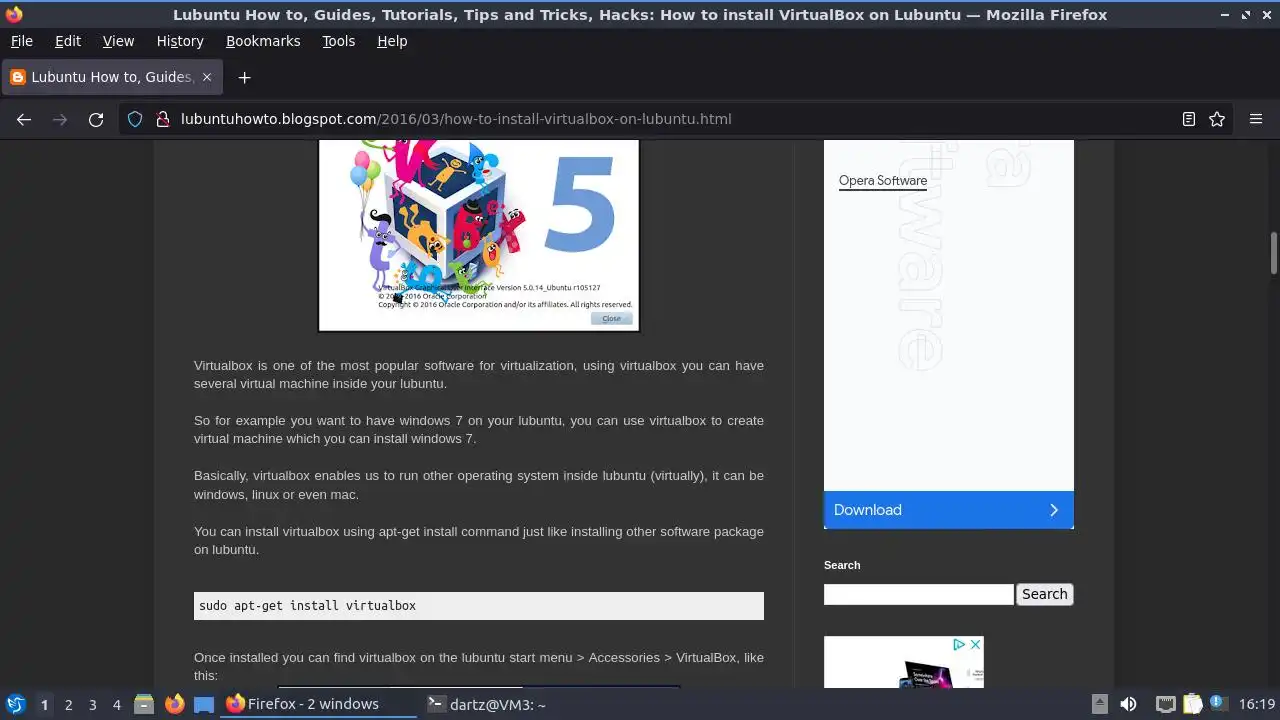Click the Firefox logo in title bar
This screenshot has height=720, width=1280.
tap(14, 15)
